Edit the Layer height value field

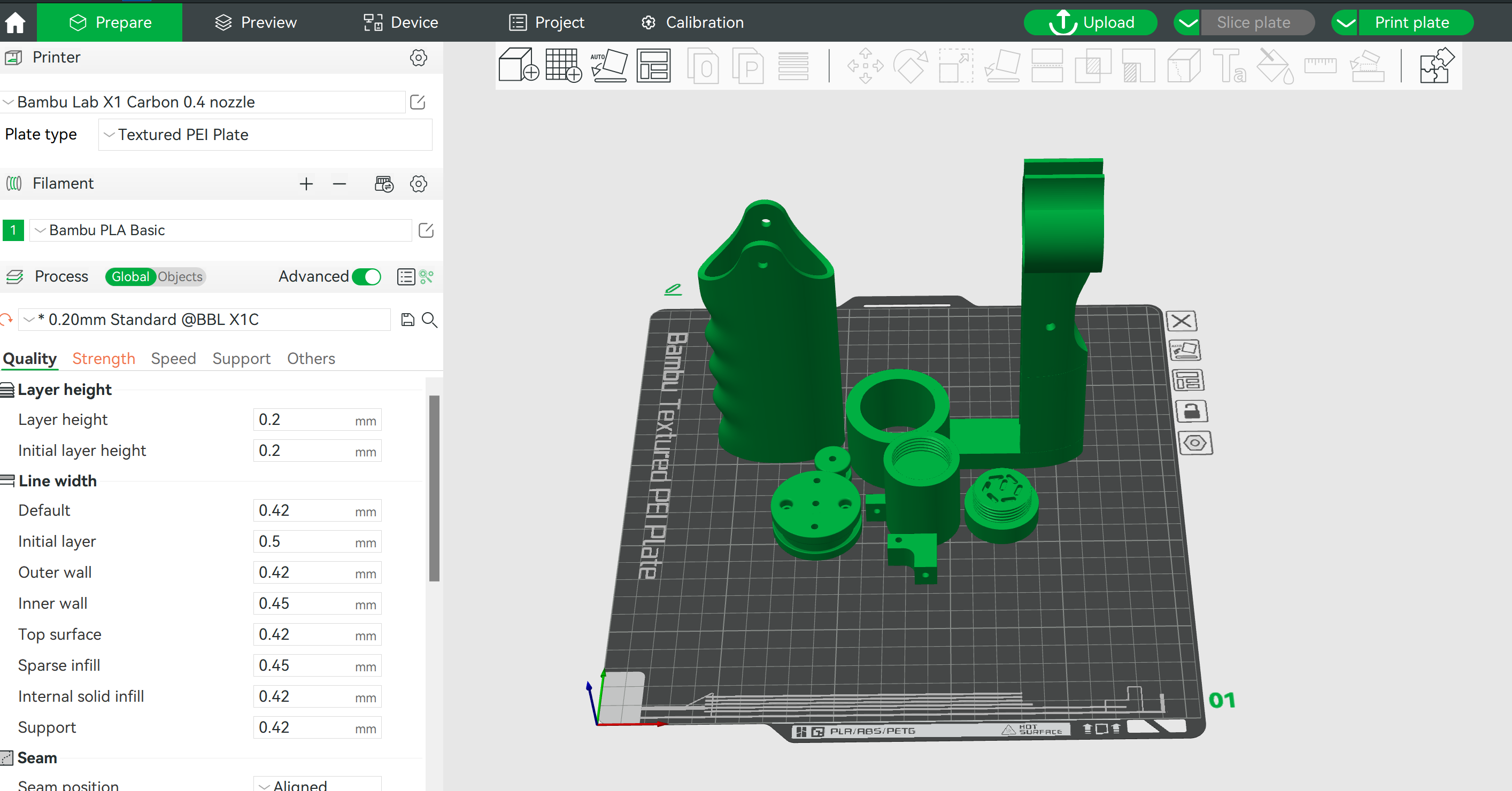click(317, 420)
